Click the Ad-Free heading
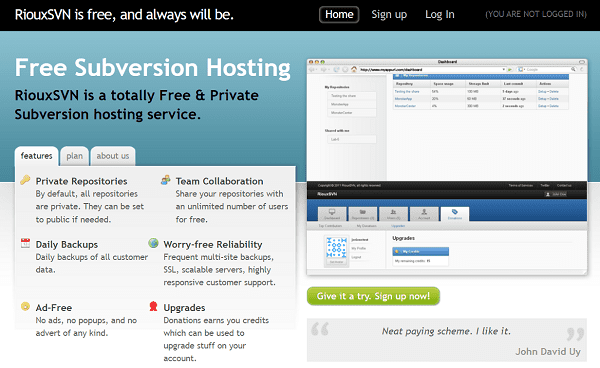Viewport: 600px width, 368px height. pyautogui.click(x=54, y=308)
